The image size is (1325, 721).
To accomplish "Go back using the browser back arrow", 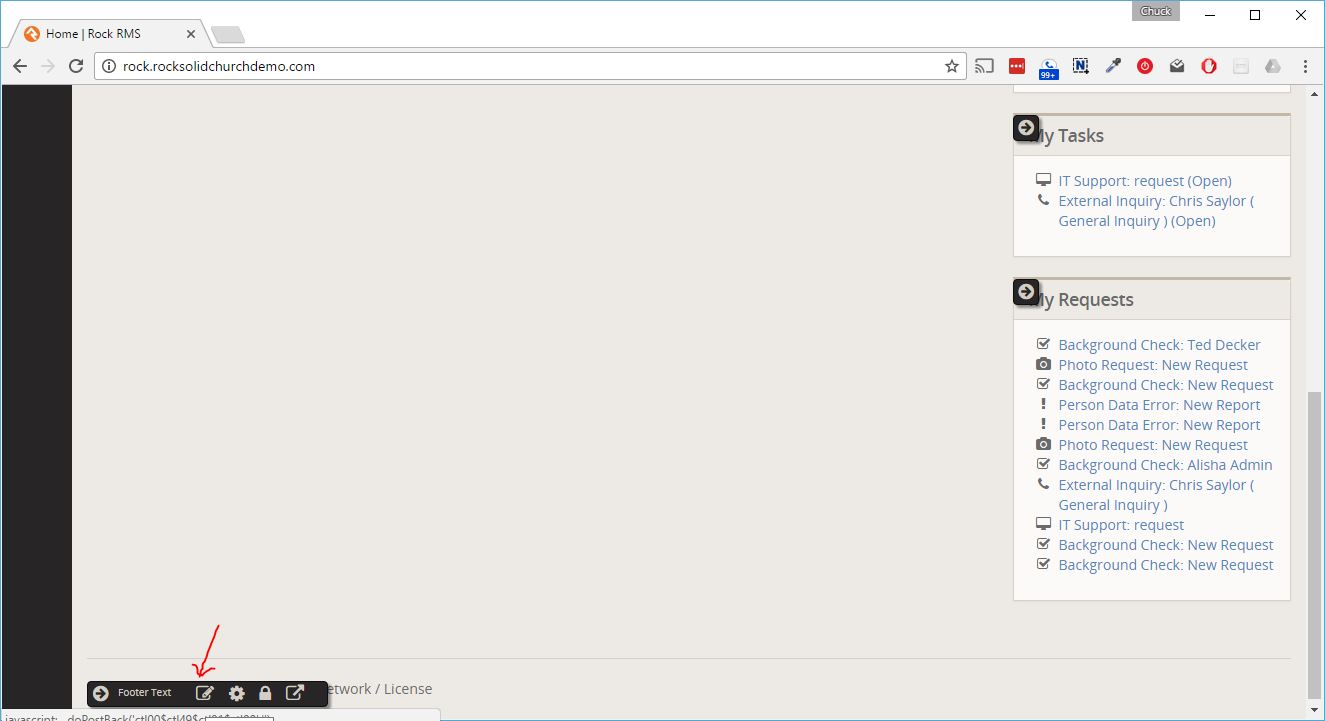I will pos(20,66).
